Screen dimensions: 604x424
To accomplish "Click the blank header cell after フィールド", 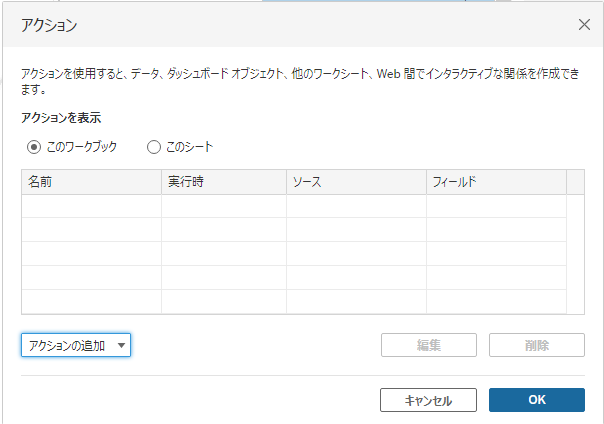I will pos(575,182).
